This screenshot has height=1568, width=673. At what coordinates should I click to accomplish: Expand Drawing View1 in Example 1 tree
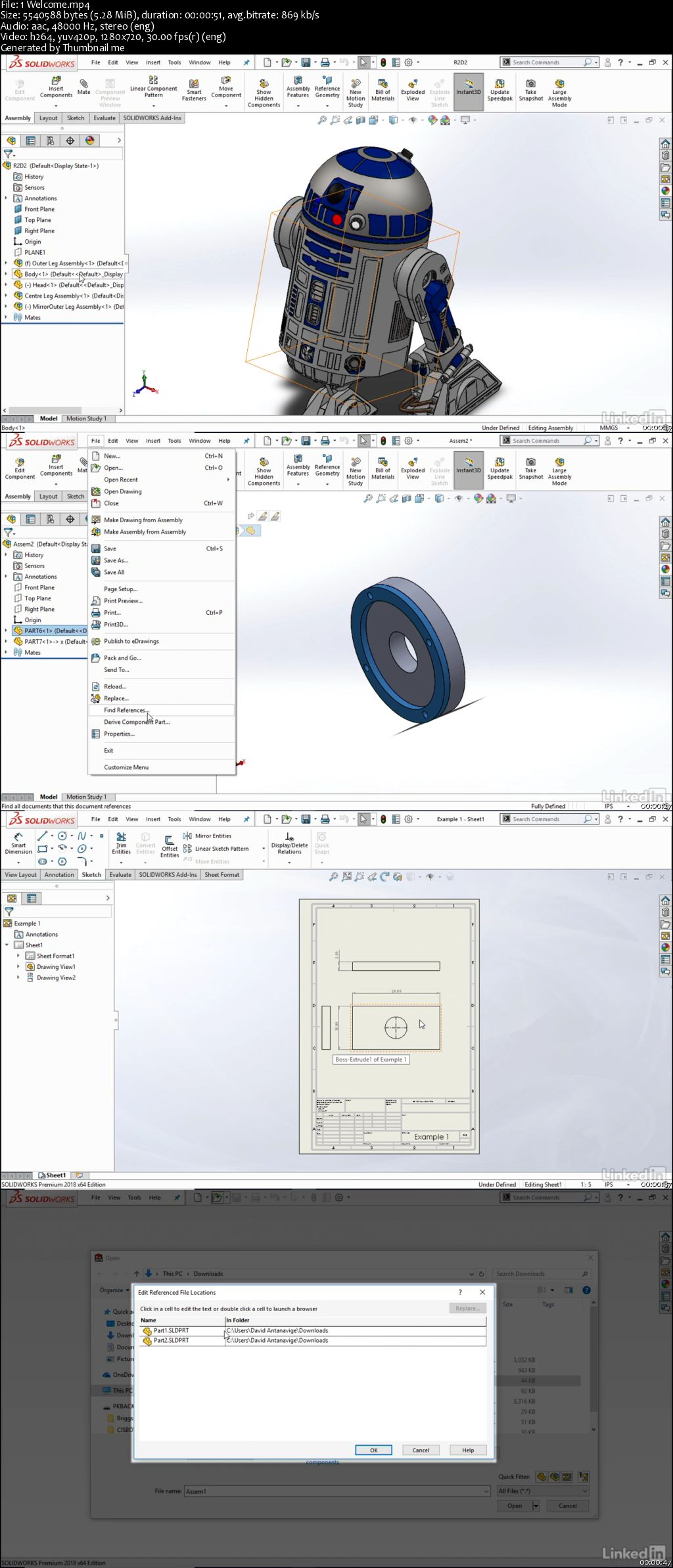18,966
